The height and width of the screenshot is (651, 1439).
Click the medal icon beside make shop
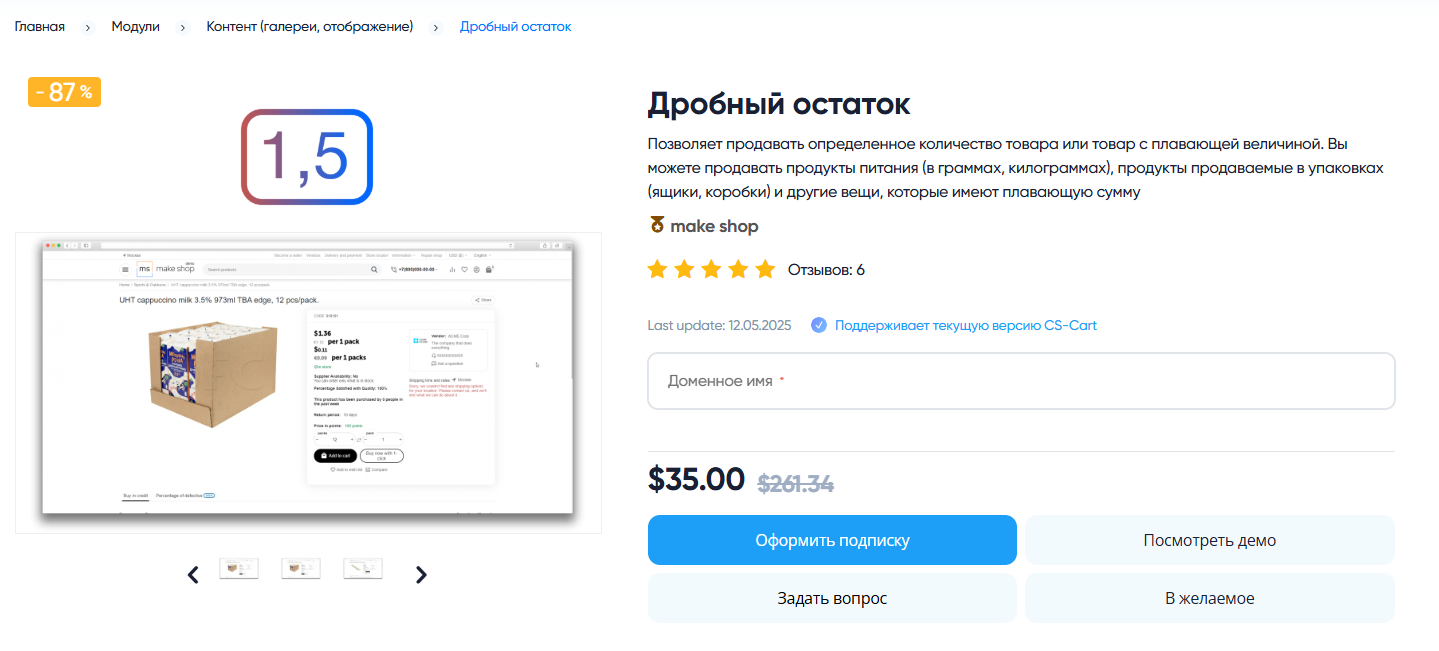(657, 226)
